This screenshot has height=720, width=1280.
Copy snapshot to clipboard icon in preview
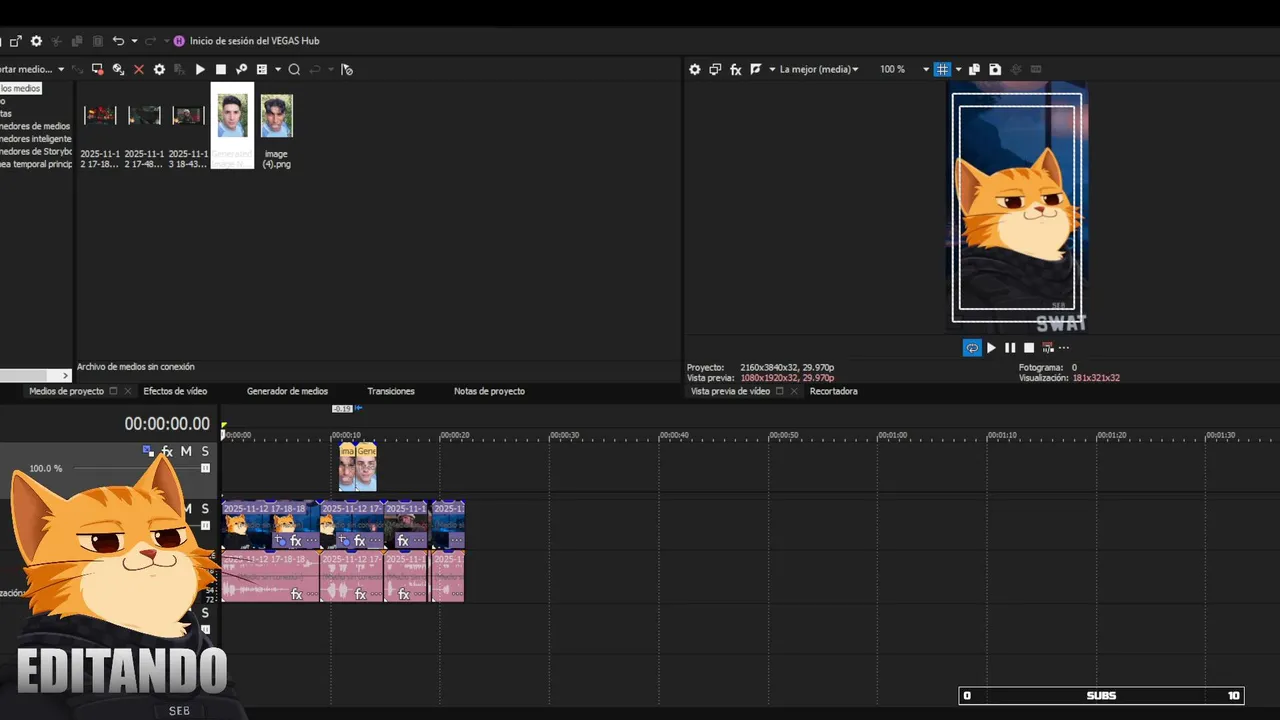click(974, 69)
